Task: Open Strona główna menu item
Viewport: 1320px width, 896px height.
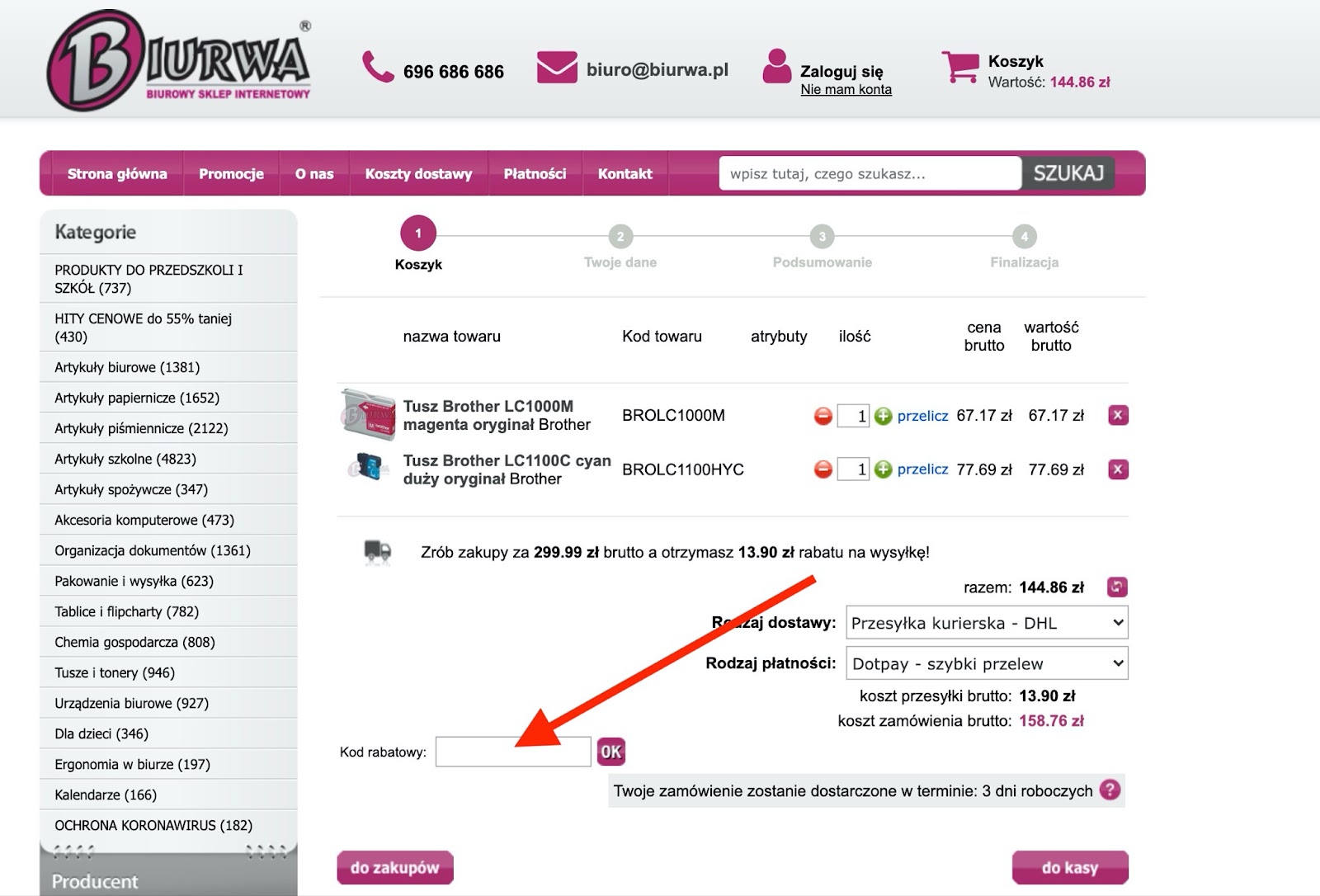Action: point(117,173)
